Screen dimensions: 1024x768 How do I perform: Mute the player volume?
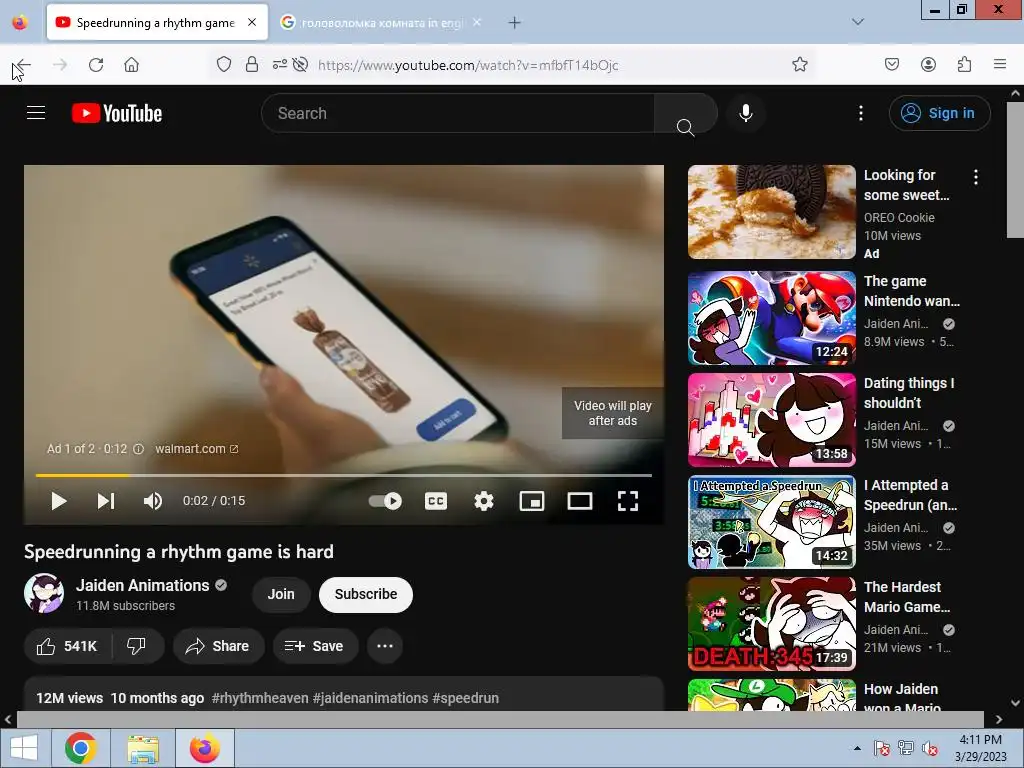pos(153,501)
